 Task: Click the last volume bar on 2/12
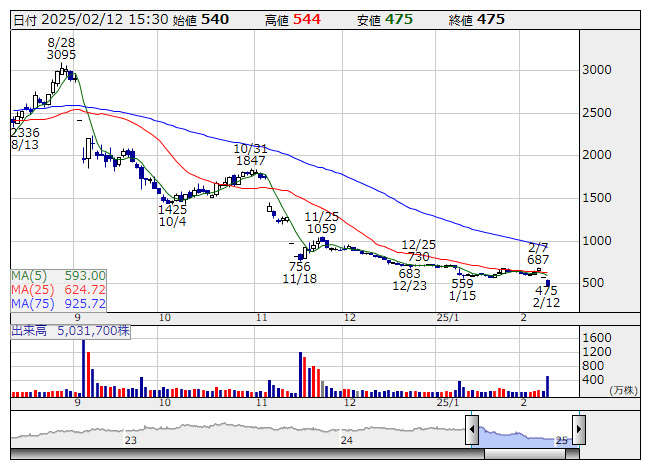coord(547,386)
